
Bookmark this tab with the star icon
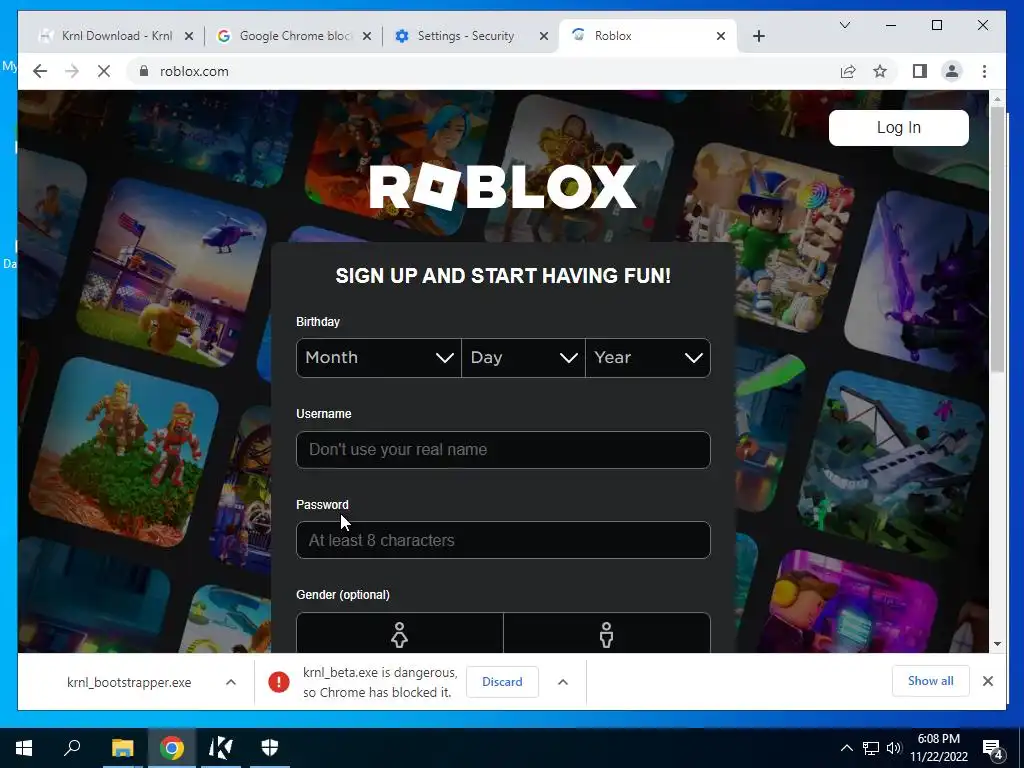[880, 71]
